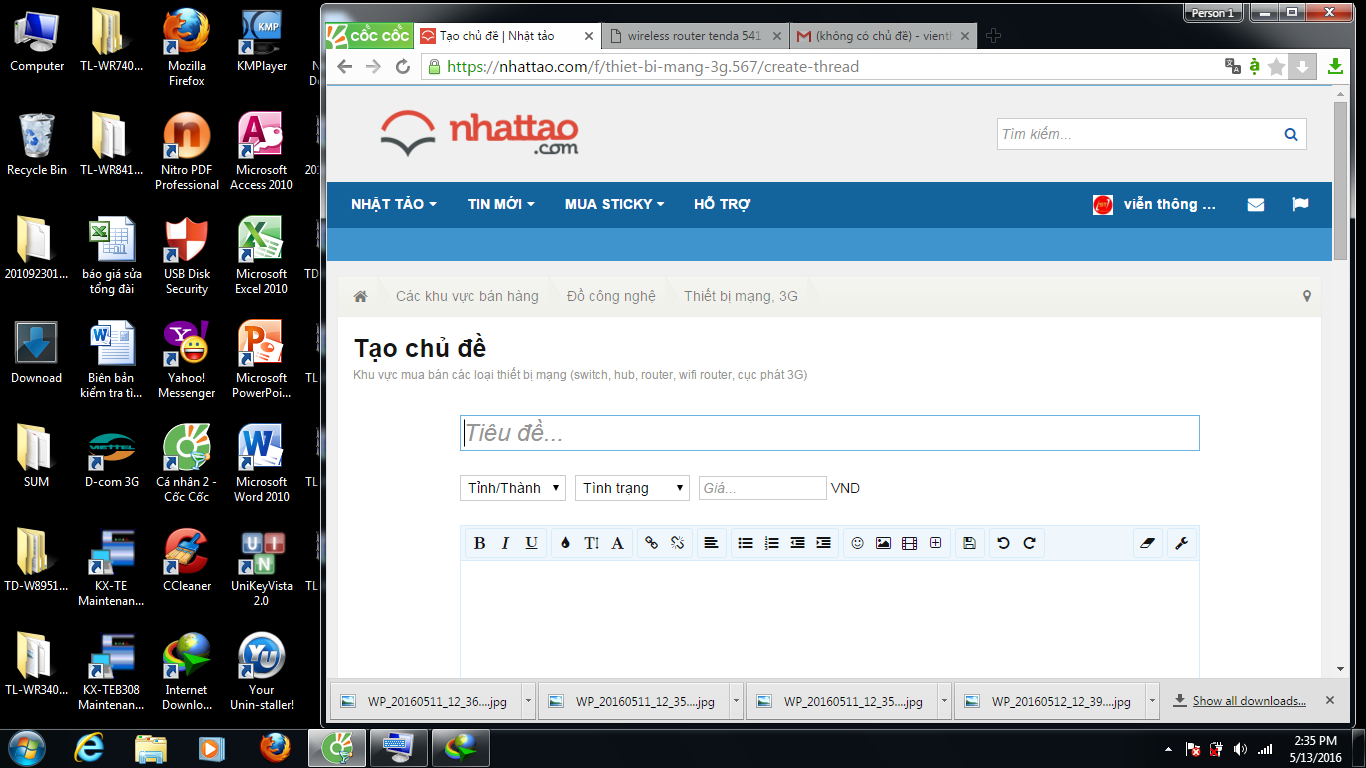Click the insert media film icon

pyautogui.click(x=909, y=543)
